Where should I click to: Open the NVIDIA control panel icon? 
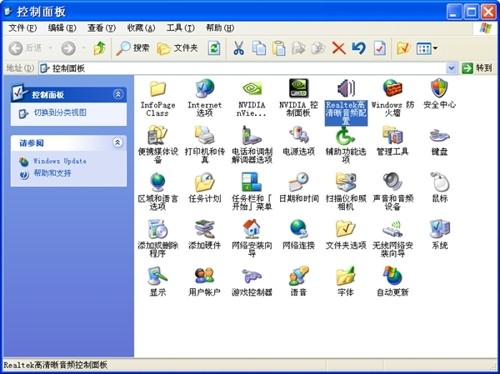[x=298, y=89]
